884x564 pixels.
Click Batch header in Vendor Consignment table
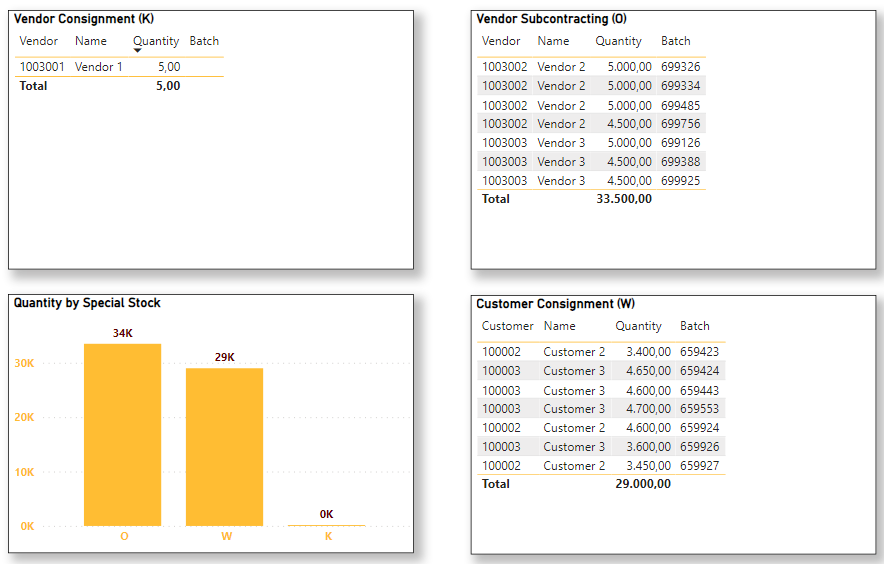click(204, 41)
